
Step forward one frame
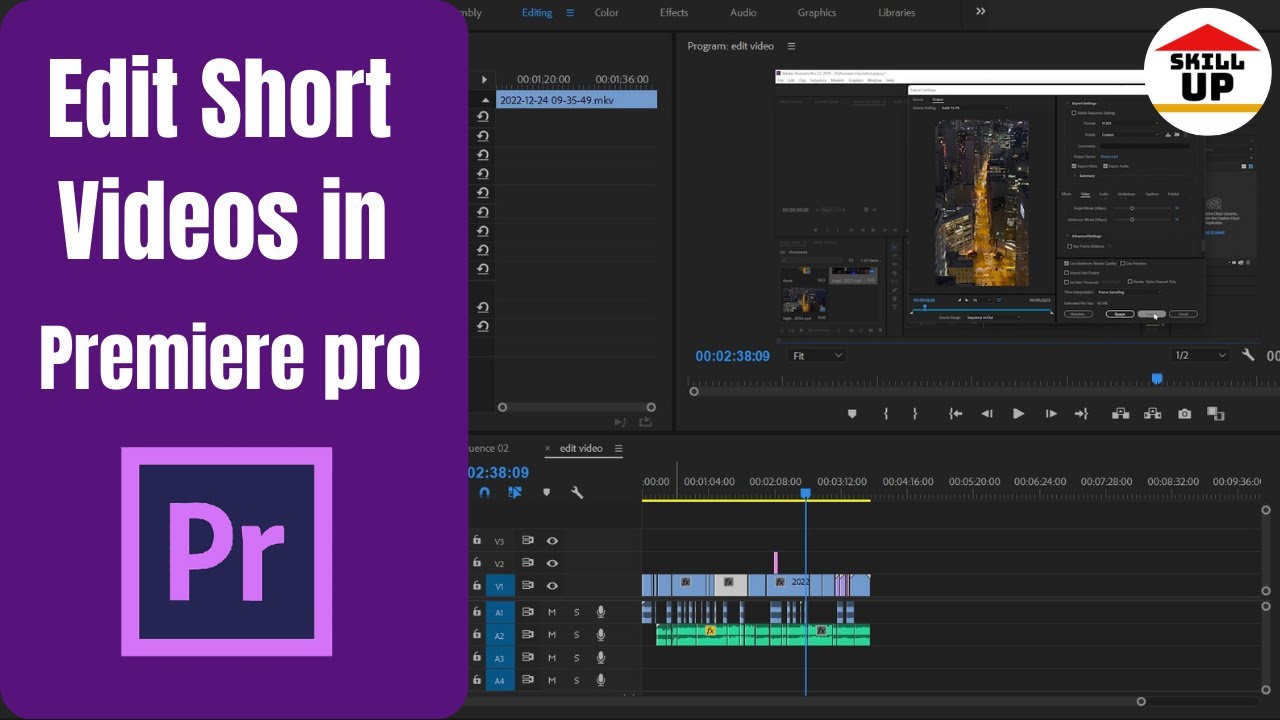[1050, 413]
